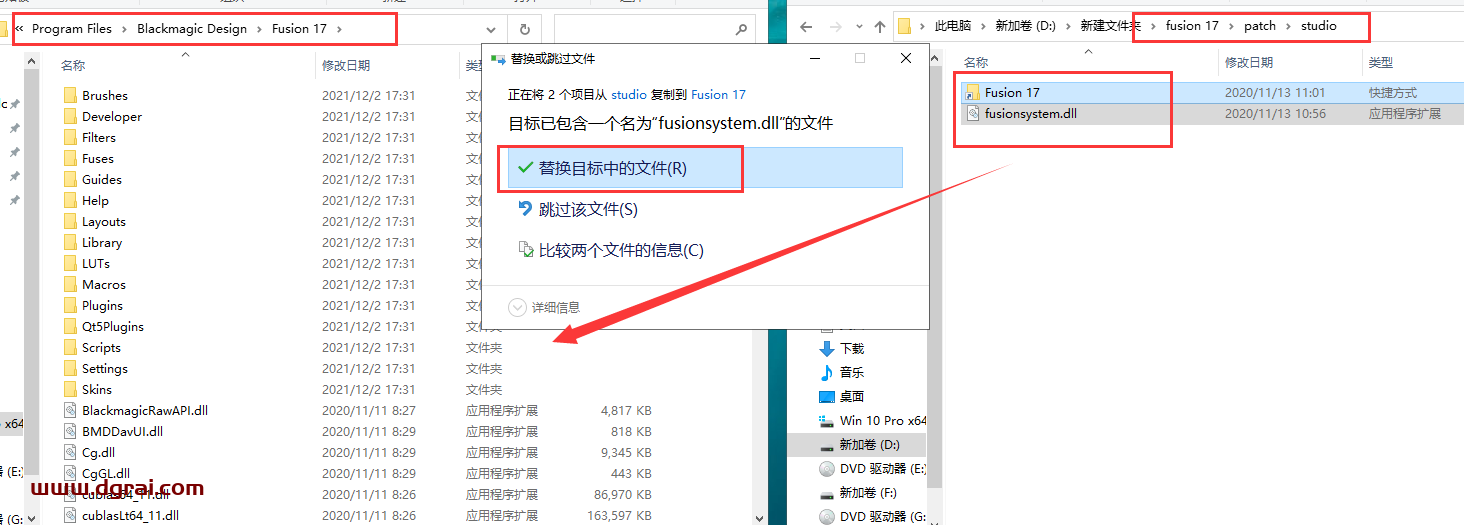Choose Replace the files in the destination

705,168
